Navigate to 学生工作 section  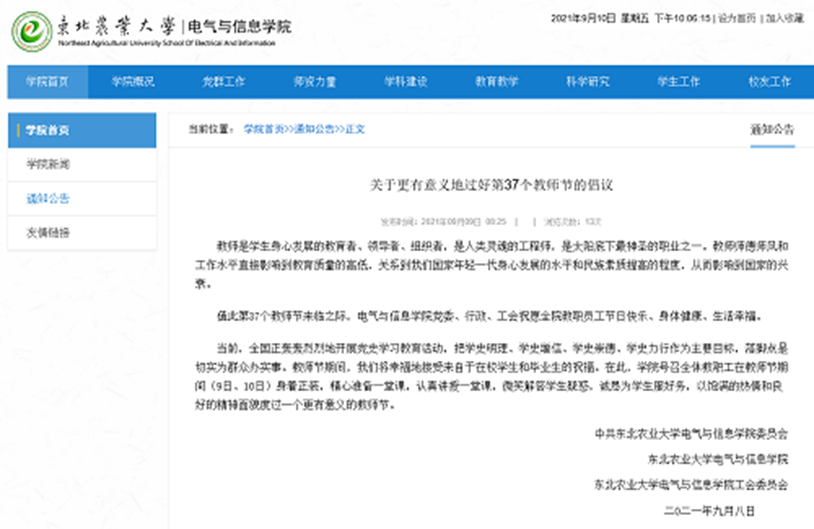pos(678,82)
